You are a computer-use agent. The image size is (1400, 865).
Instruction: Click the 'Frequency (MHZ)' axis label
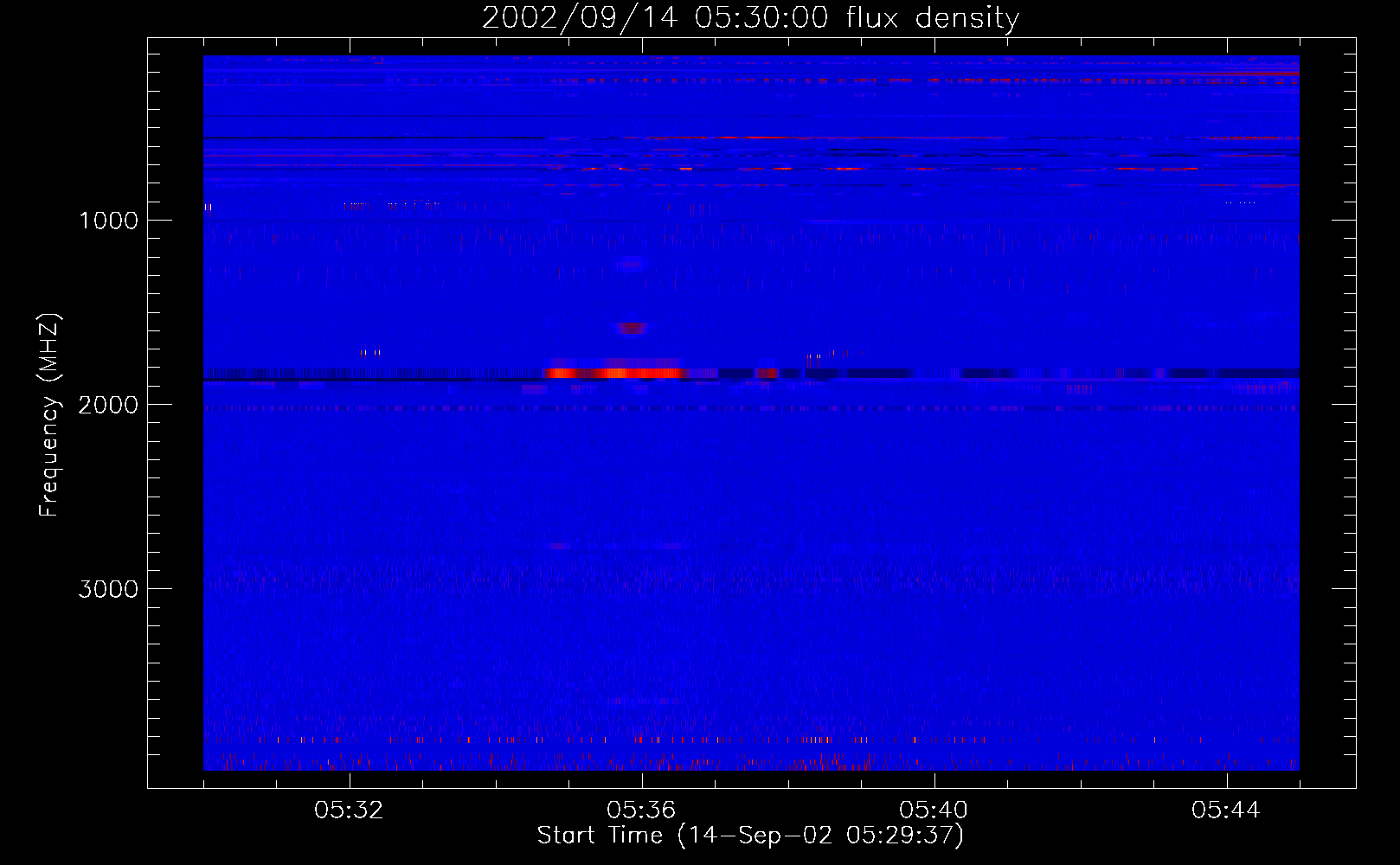(x=50, y=415)
